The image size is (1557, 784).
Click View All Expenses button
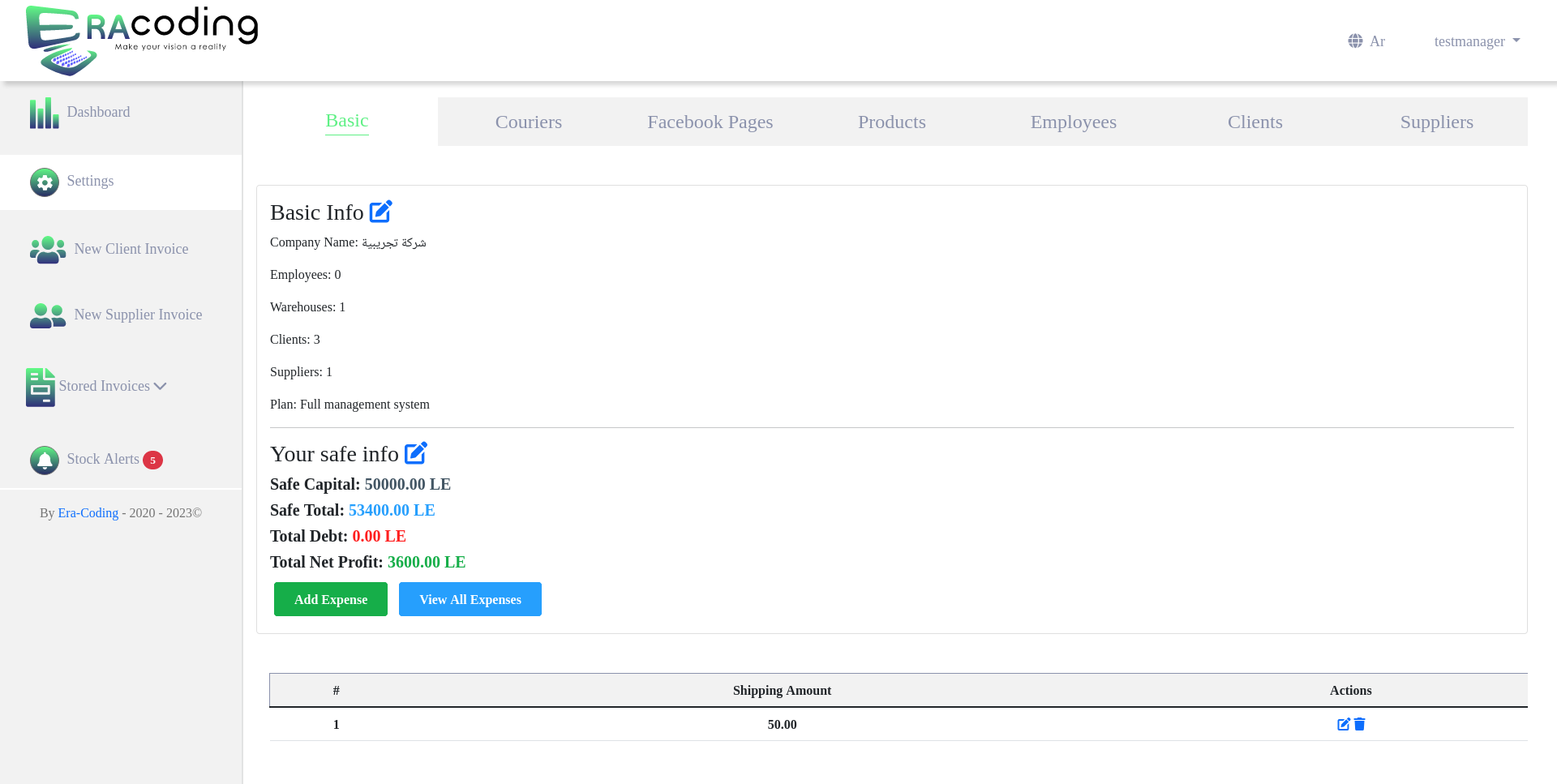(470, 599)
